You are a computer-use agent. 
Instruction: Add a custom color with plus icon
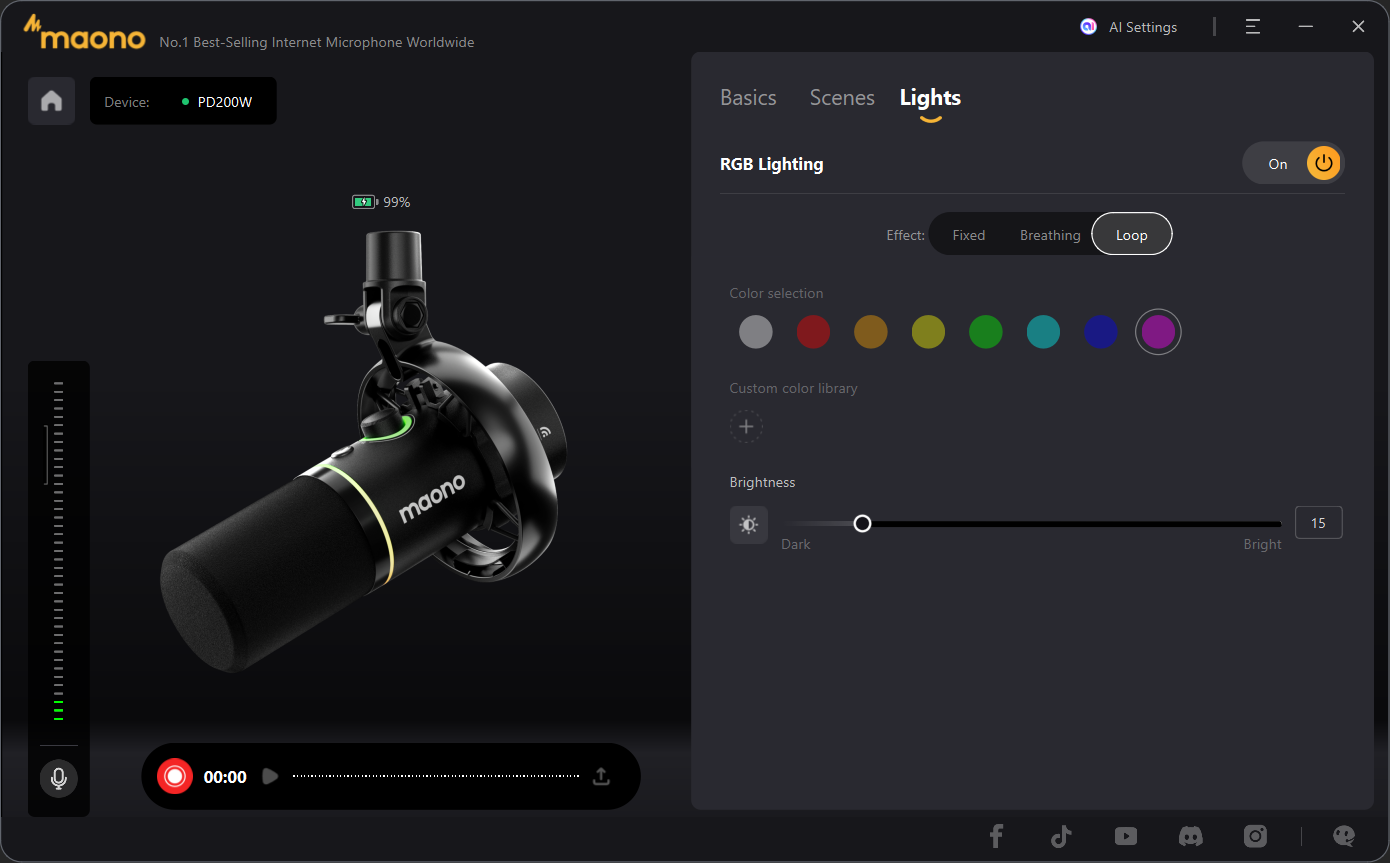[746, 427]
